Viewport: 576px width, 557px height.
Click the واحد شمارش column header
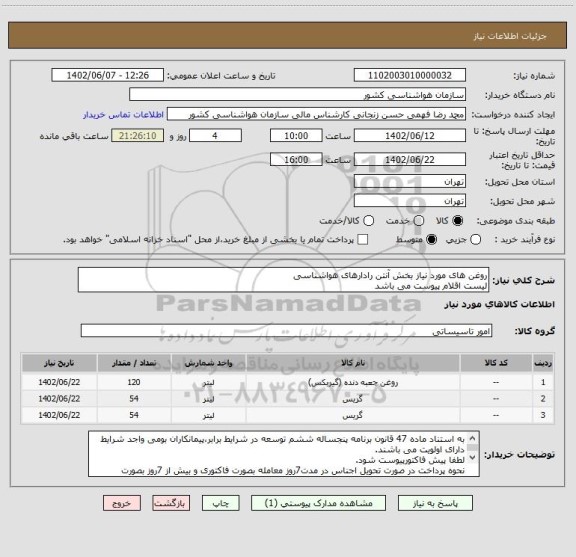(x=208, y=363)
